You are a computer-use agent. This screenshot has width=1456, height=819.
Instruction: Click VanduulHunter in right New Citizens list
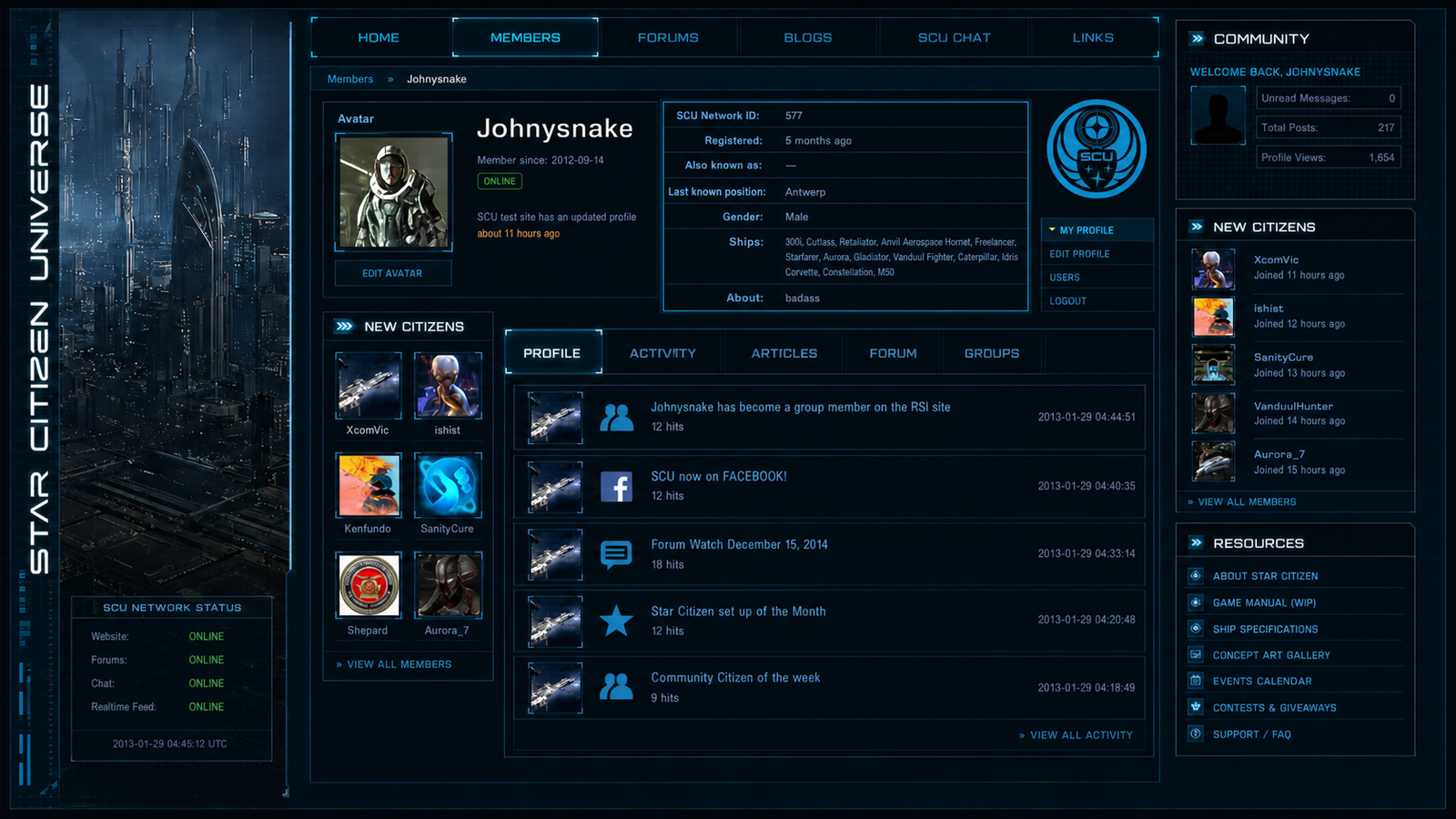pyautogui.click(x=1293, y=406)
